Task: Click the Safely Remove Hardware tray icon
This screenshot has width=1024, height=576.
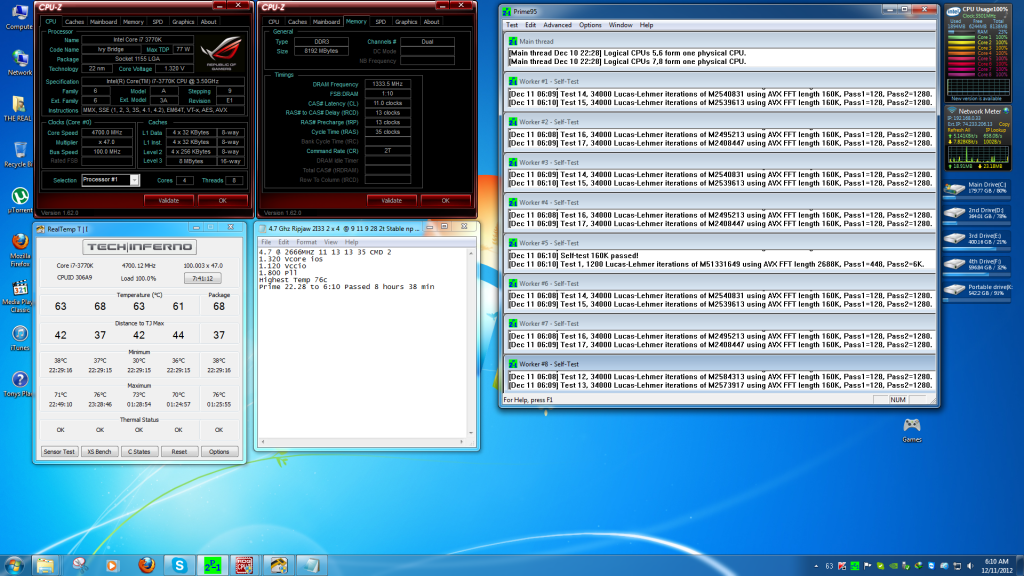Action: 906,566
